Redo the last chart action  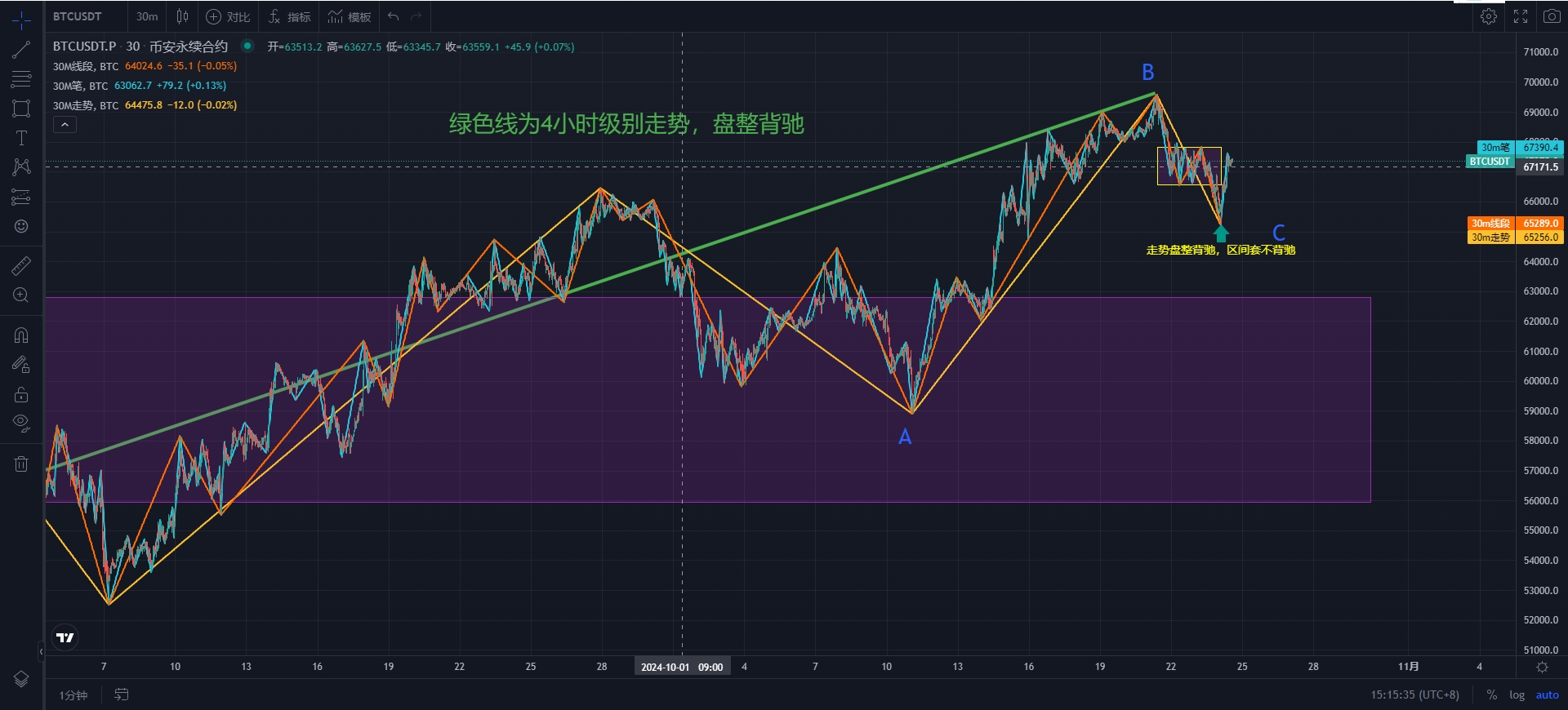[x=416, y=16]
